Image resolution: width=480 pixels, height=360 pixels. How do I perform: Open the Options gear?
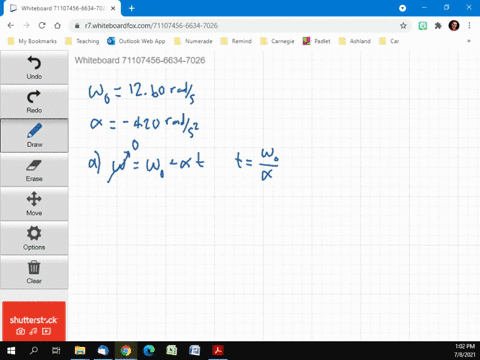34,238
